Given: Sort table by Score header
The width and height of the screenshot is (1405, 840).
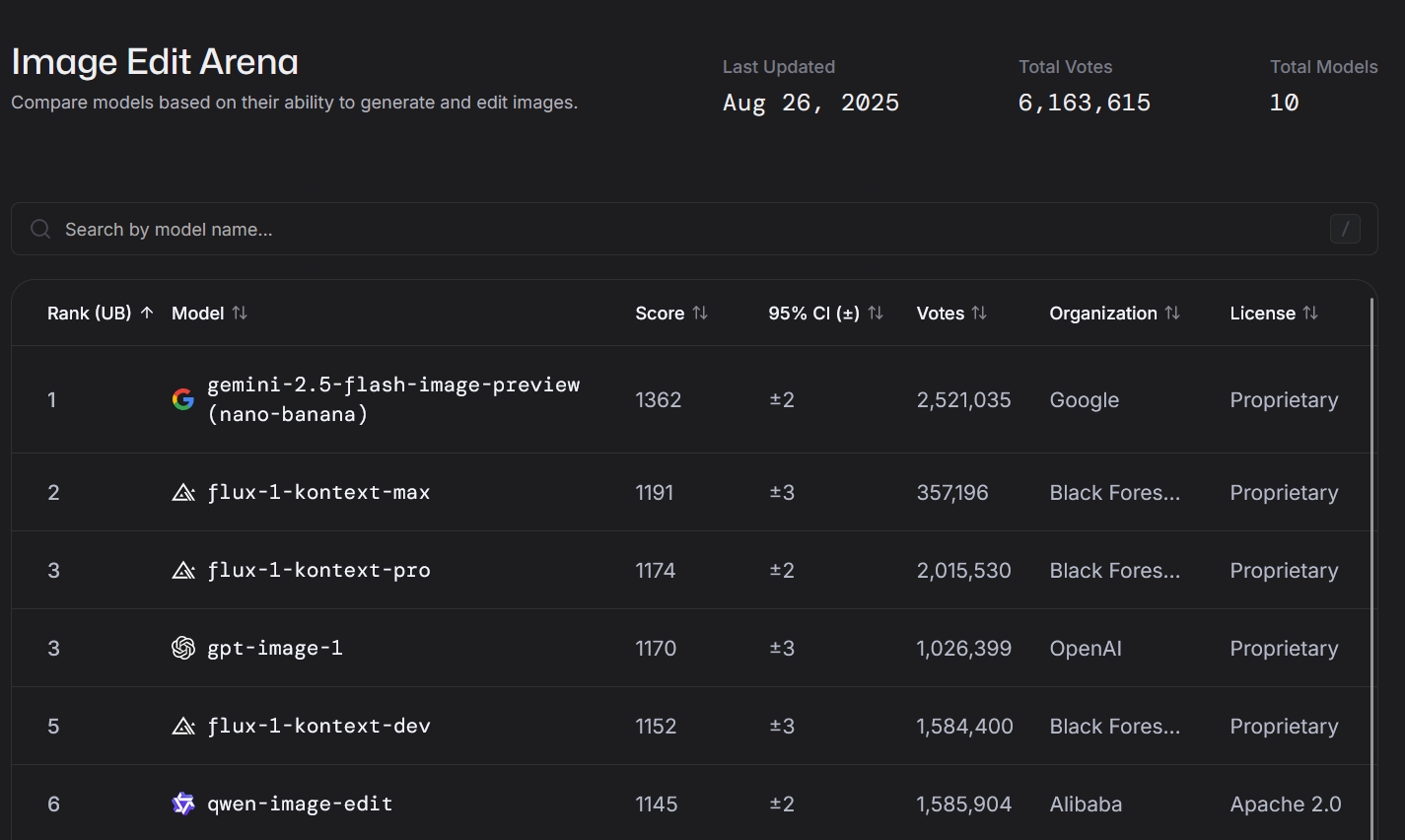Looking at the screenshot, I should click(671, 313).
